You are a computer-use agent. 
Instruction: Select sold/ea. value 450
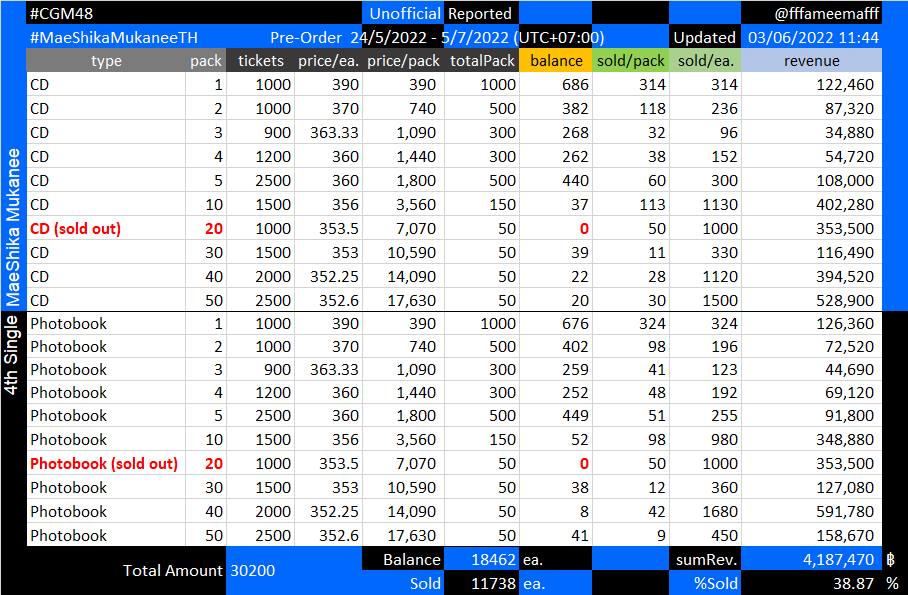[705, 535]
